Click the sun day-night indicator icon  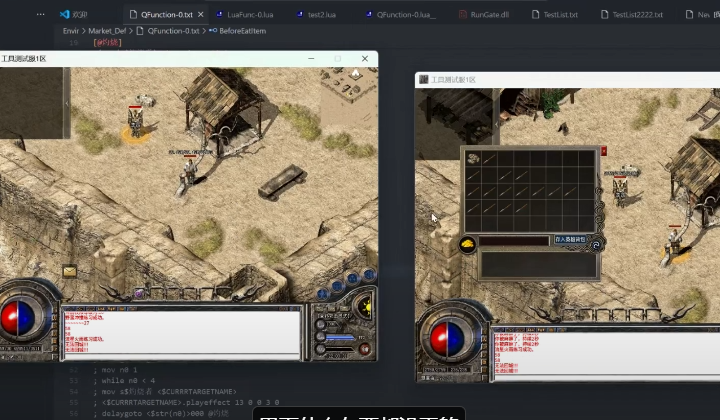[x=366, y=305]
